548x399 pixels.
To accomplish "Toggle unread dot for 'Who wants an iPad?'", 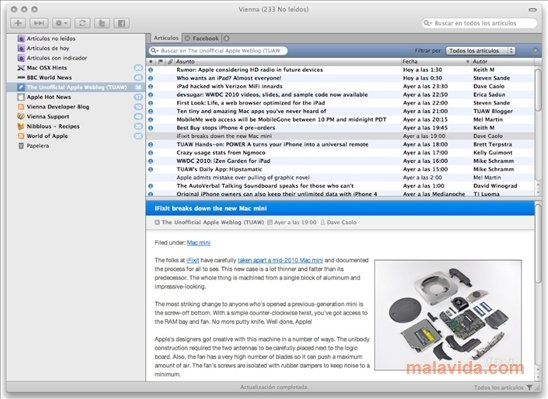I will (x=151, y=78).
